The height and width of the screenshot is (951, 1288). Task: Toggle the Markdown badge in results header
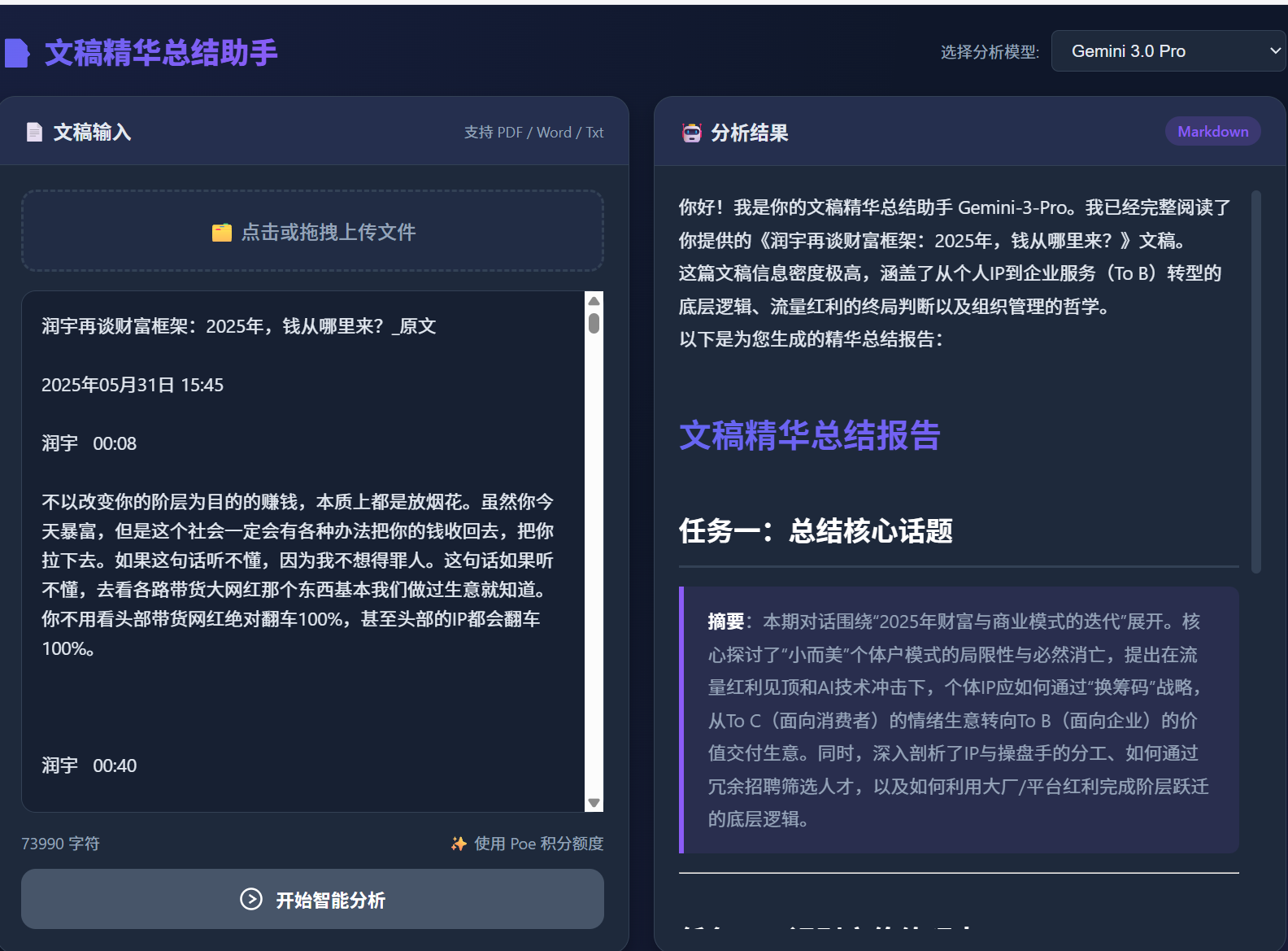pyautogui.click(x=1212, y=132)
